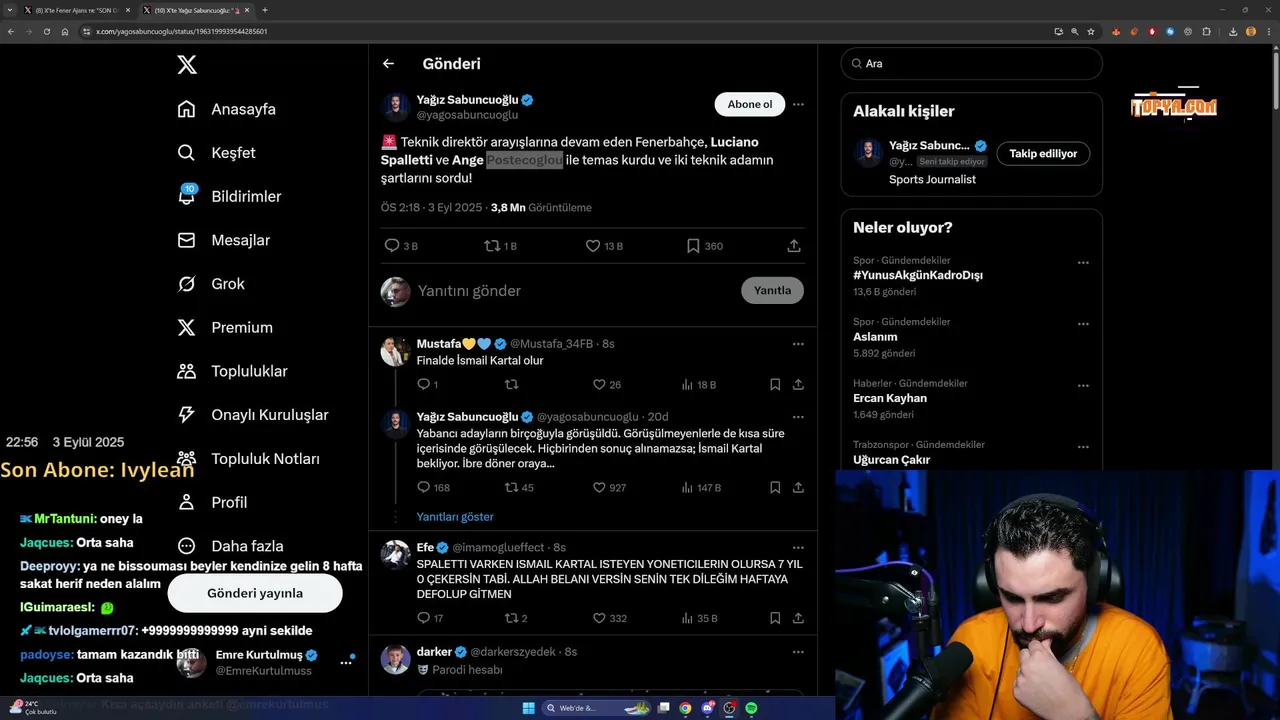The height and width of the screenshot is (720, 1280).
Task: Click the Gönderi yayınla button
Action: 255,593
